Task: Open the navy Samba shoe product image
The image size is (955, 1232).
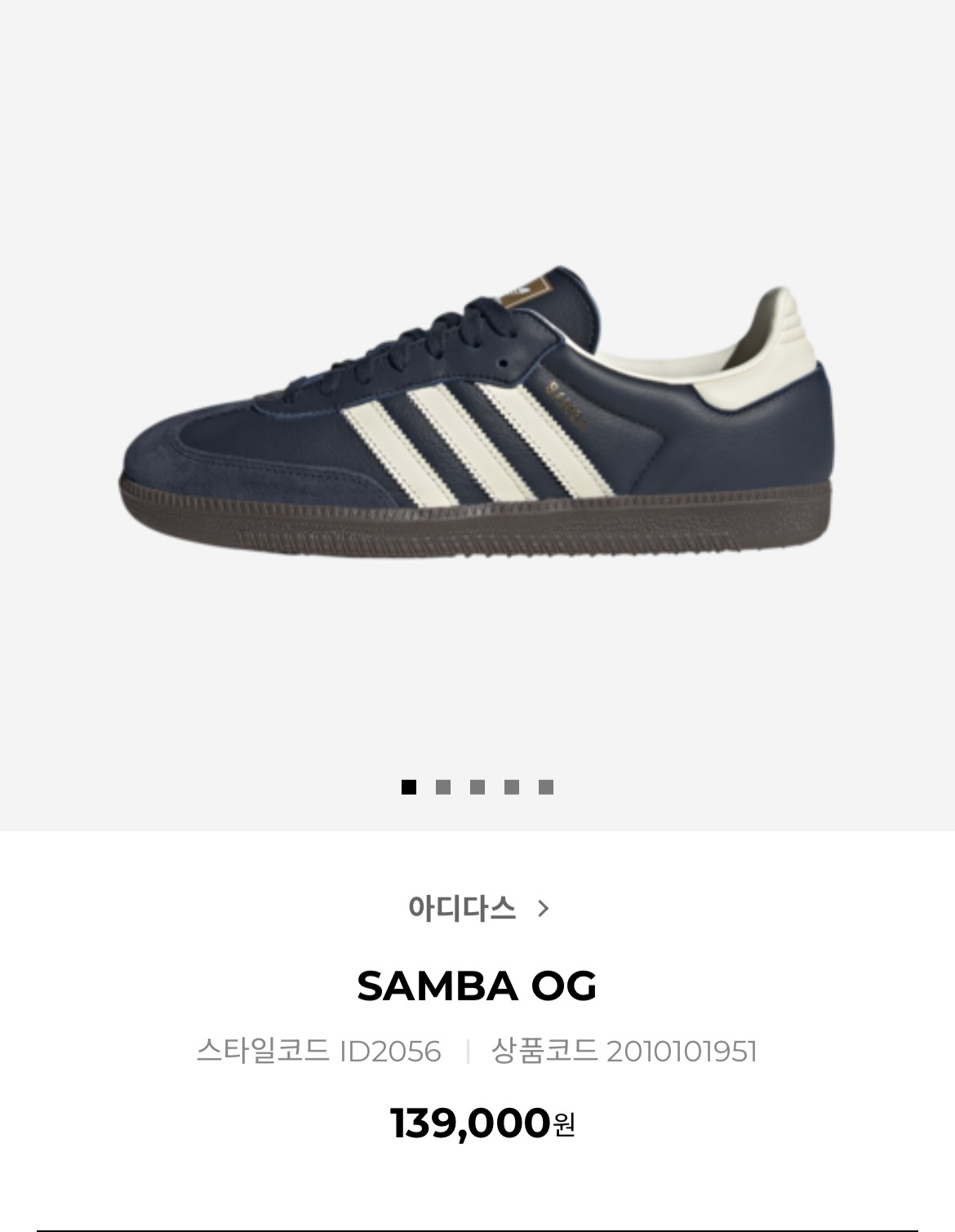Action: click(x=477, y=416)
